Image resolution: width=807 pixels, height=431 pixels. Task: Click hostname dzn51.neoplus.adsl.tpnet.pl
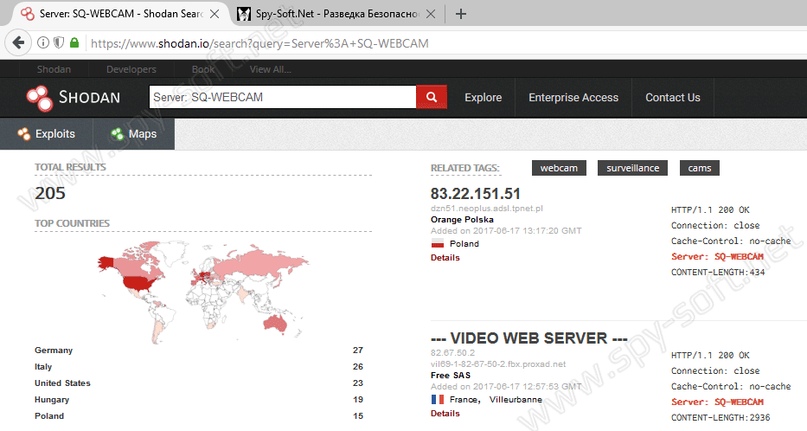[487, 209]
